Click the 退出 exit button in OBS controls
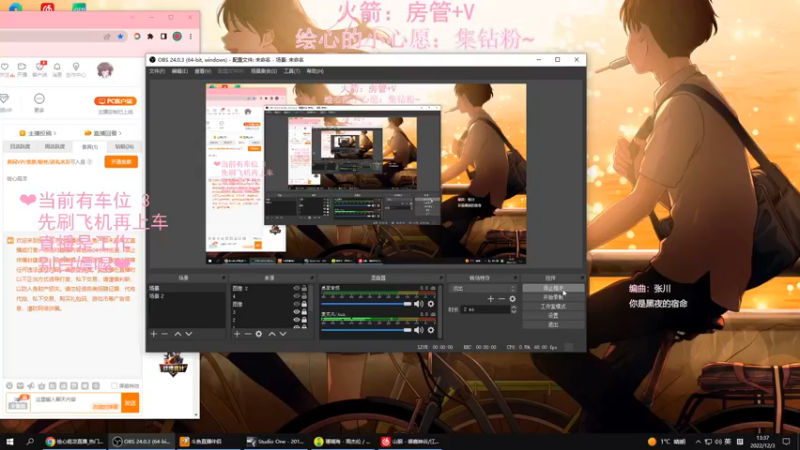 pos(553,324)
